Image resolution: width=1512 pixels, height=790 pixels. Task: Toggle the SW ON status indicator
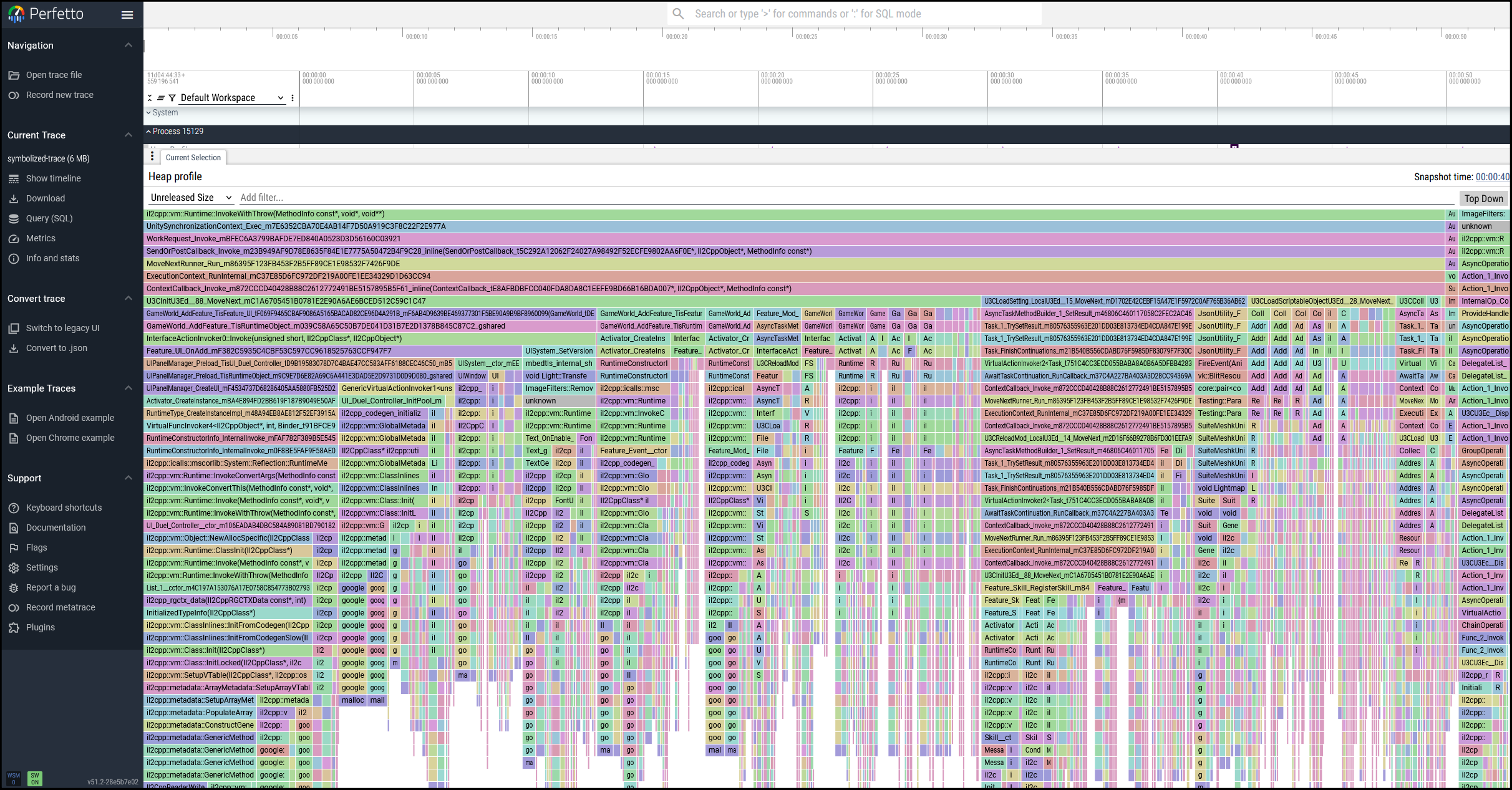coord(35,779)
